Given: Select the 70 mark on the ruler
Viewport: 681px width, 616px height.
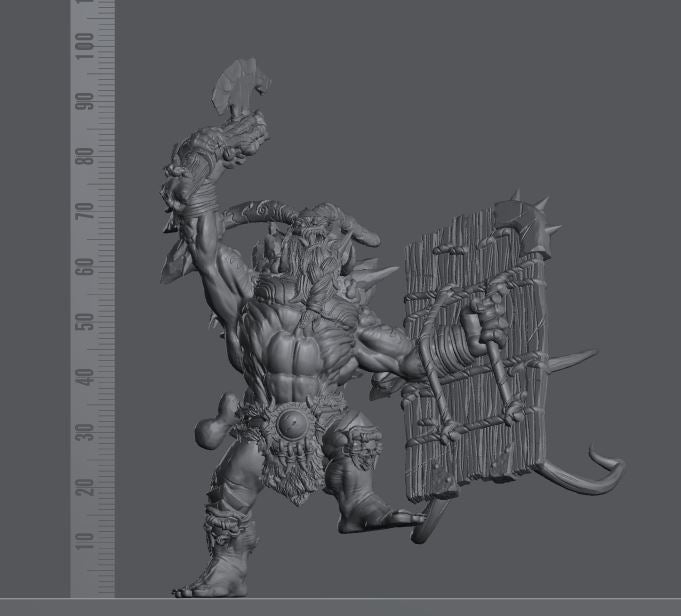Looking at the screenshot, I should coord(90,211).
